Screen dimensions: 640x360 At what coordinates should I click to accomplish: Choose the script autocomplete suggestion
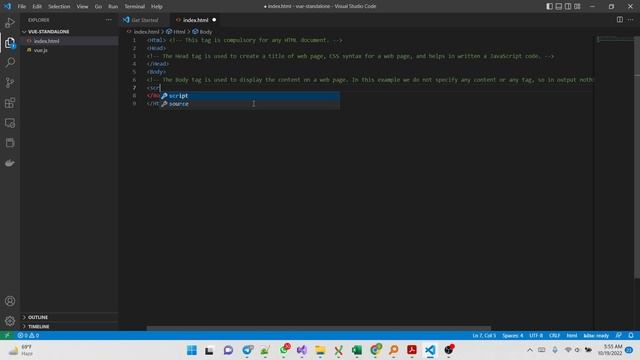click(249, 96)
